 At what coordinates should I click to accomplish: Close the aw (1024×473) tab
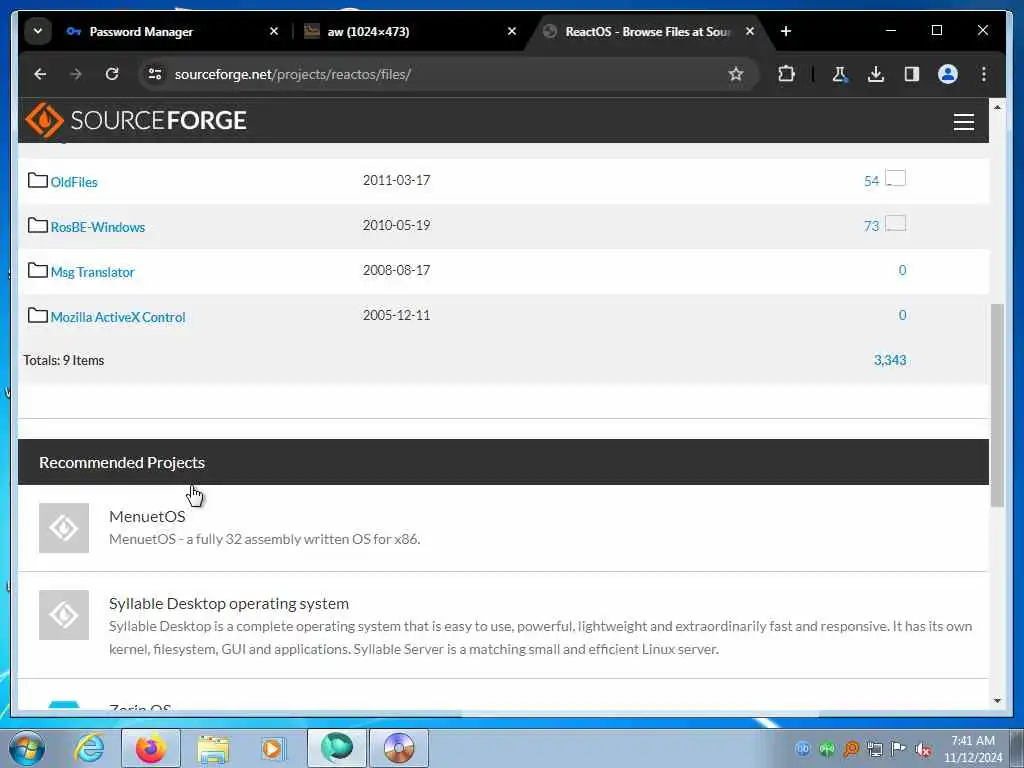[512, 31]
